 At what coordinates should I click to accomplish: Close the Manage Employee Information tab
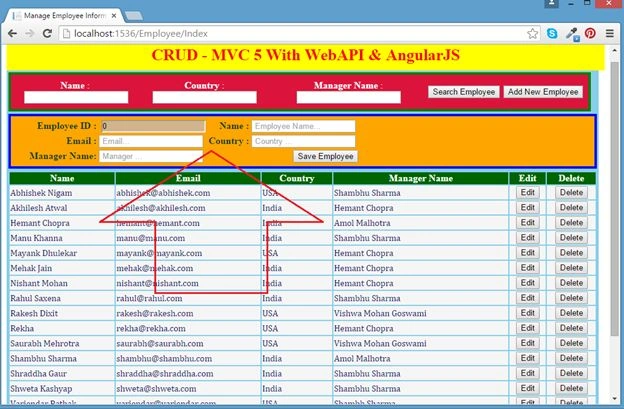pos(114,16)
